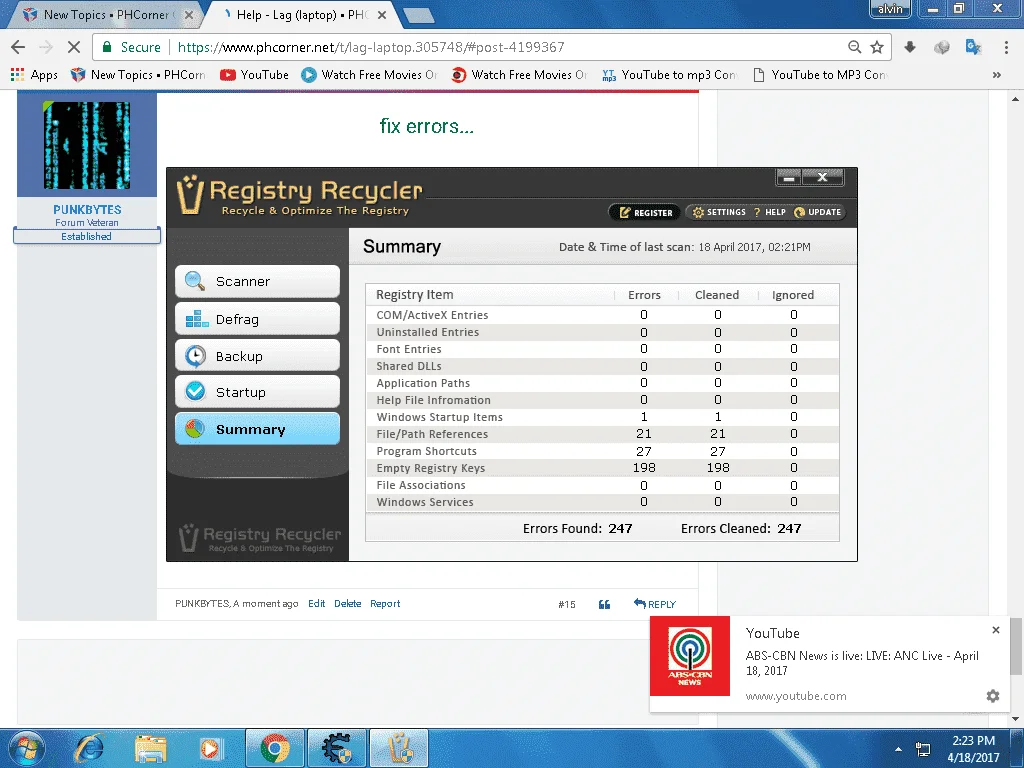Select the Empty Registry Keys row
The height and width of the screenshot is (768, 1024).
coord(602,468)
